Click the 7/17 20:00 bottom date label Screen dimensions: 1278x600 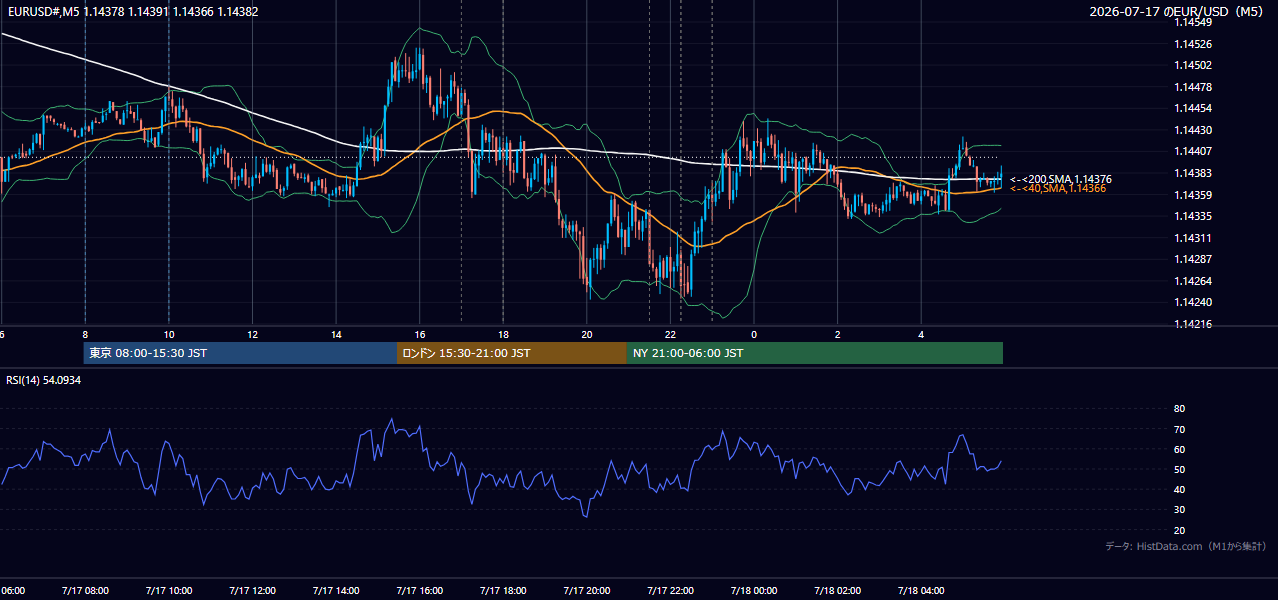coord(587,591)
